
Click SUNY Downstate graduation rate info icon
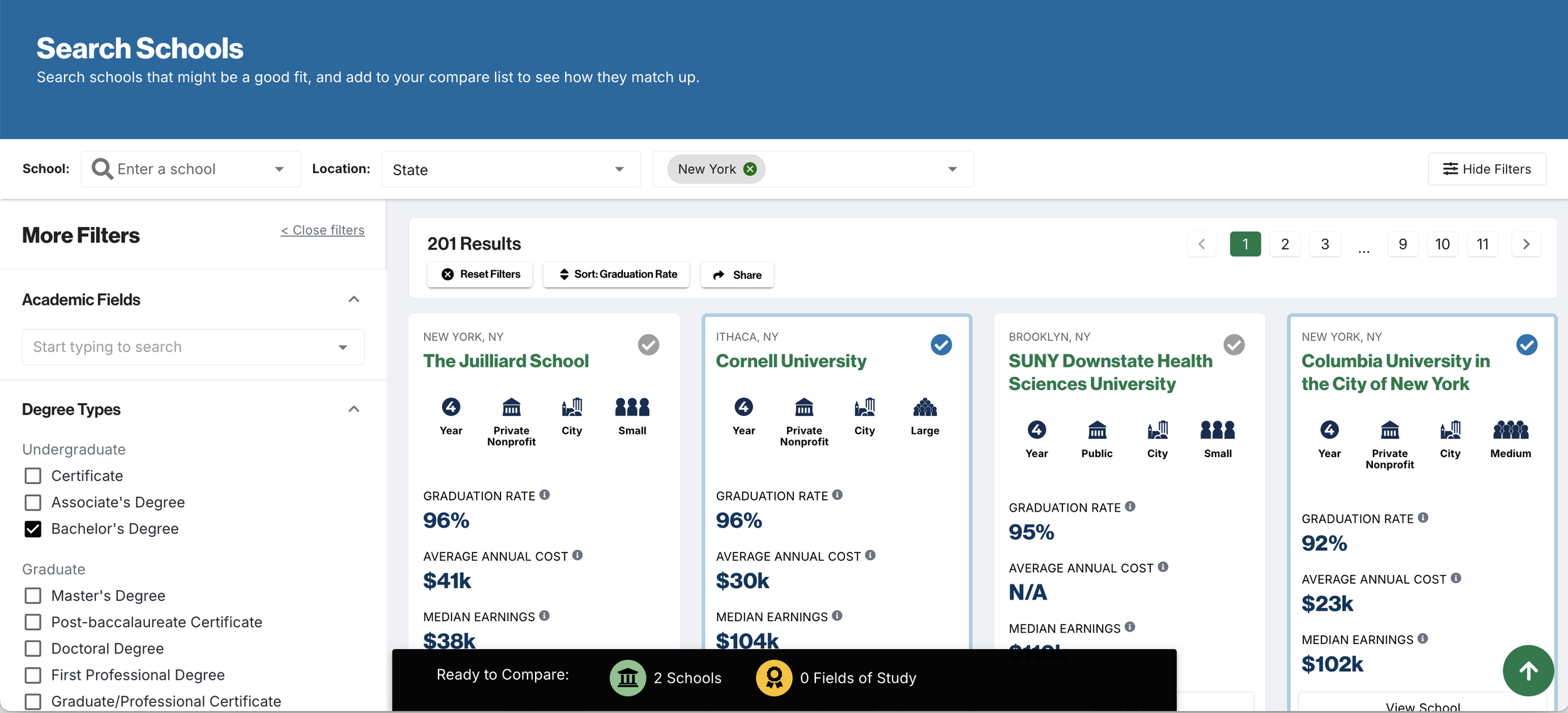(1130, 506)
